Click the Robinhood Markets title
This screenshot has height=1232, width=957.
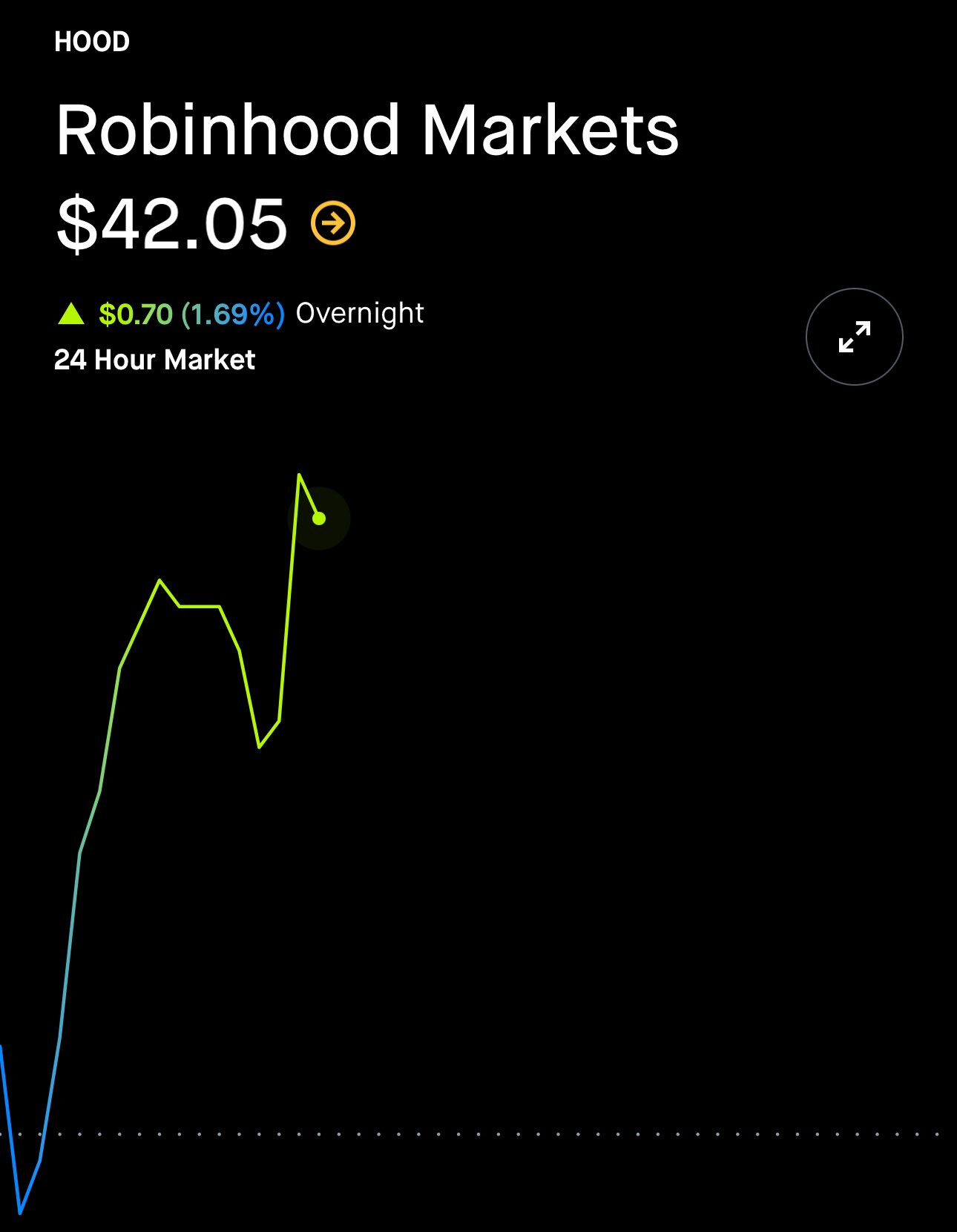click(367, 131)
